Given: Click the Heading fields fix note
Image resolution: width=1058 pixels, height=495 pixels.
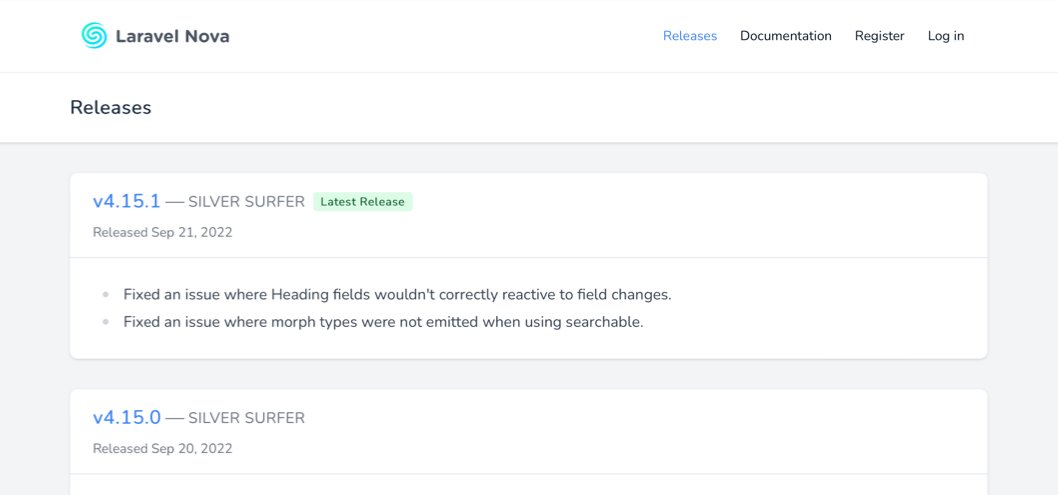Looking at the screenshot, I should (x=397, y=295).
